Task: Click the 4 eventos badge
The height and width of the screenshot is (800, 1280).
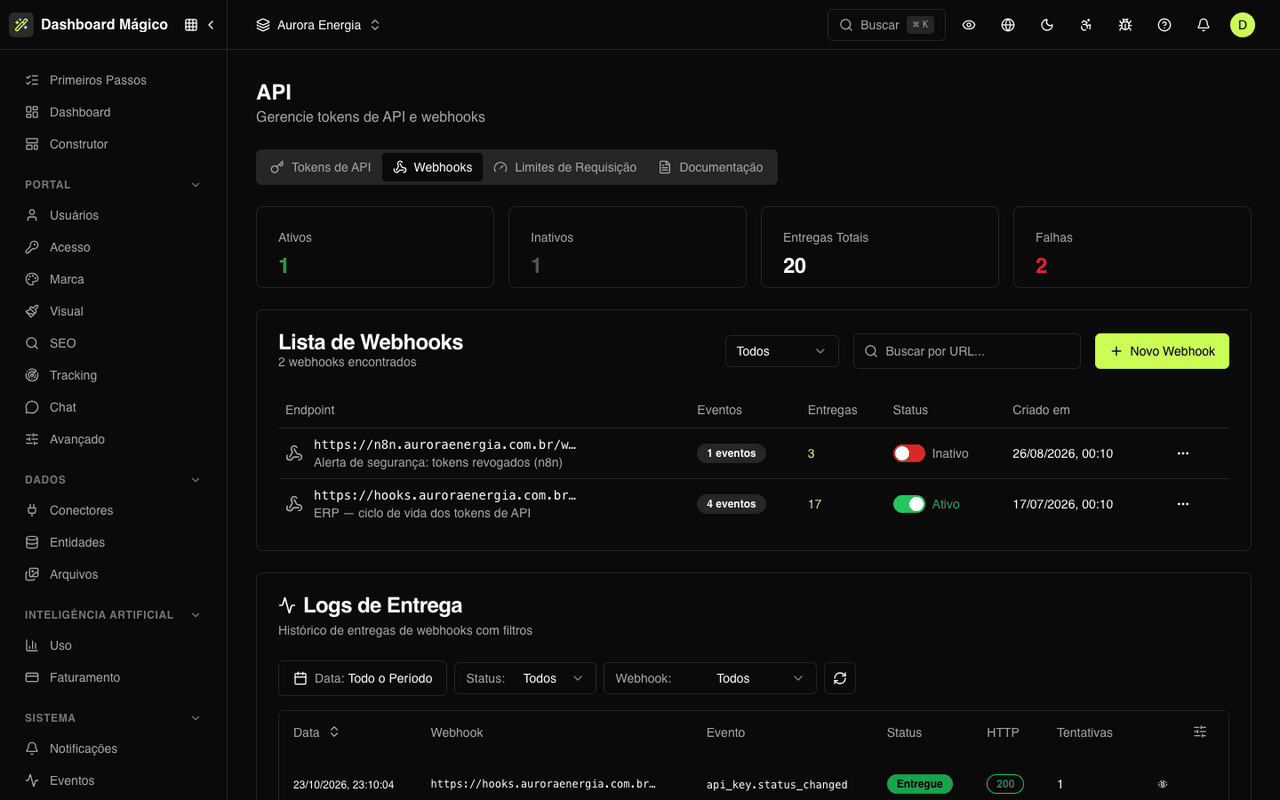Action: [731, 504]
